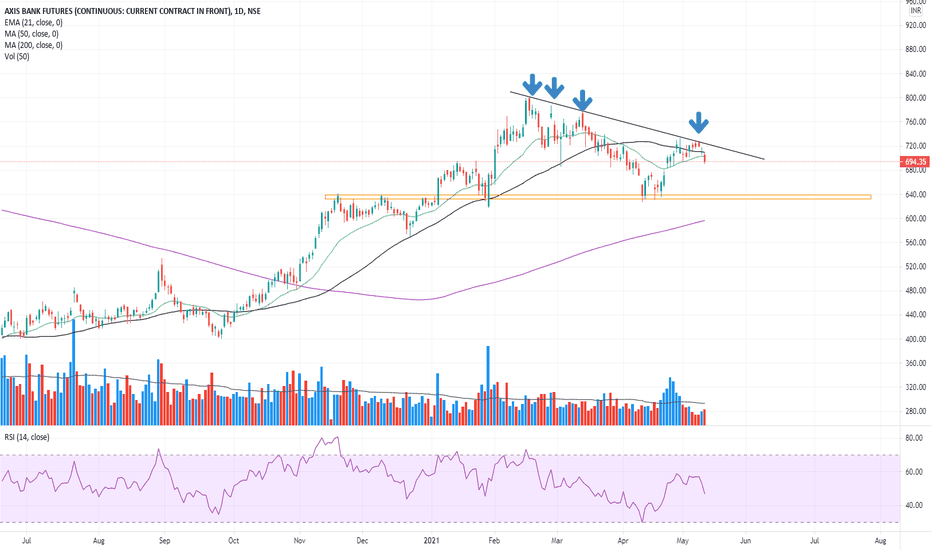Click the 720.00 price axis label

point(916,146)
